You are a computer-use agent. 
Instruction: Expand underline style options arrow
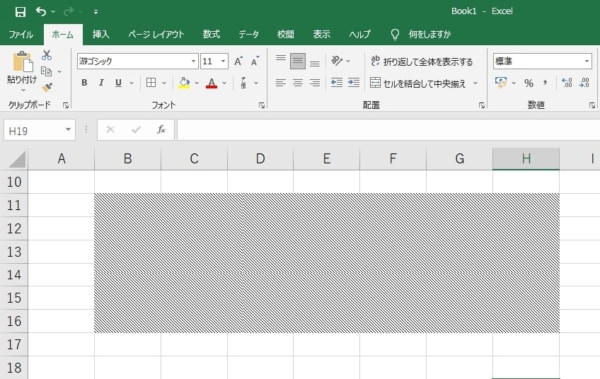[131, 83]
